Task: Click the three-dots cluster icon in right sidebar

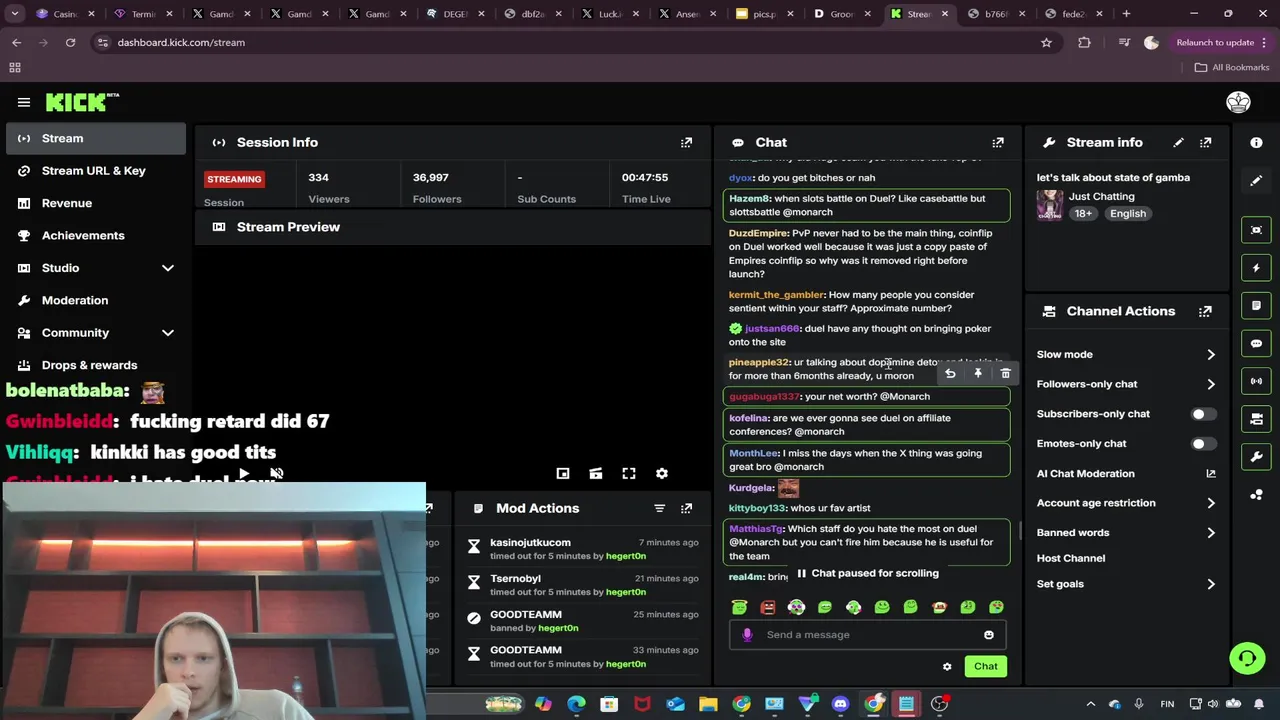Action: (1257, 495)
